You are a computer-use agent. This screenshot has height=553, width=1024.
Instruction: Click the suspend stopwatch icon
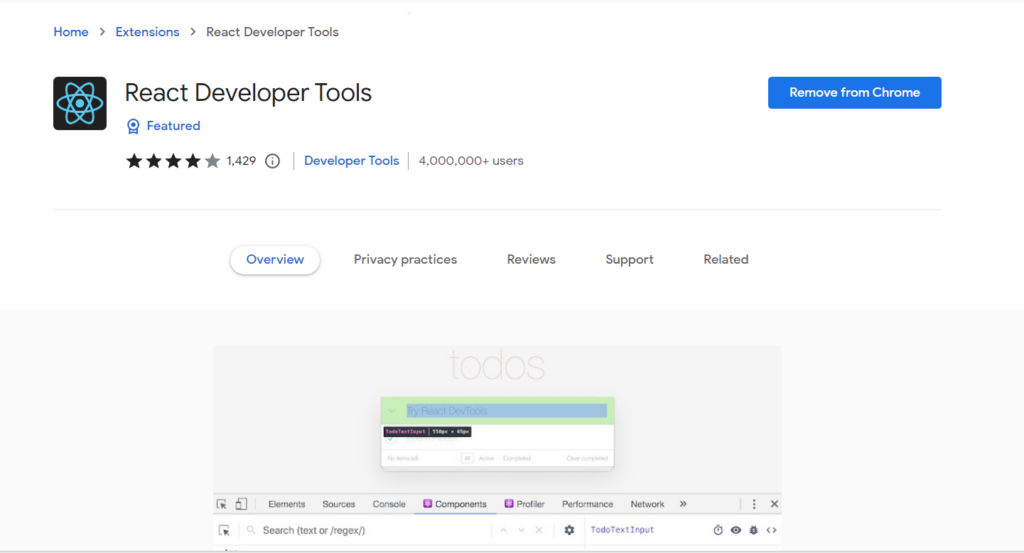point(718,530)
